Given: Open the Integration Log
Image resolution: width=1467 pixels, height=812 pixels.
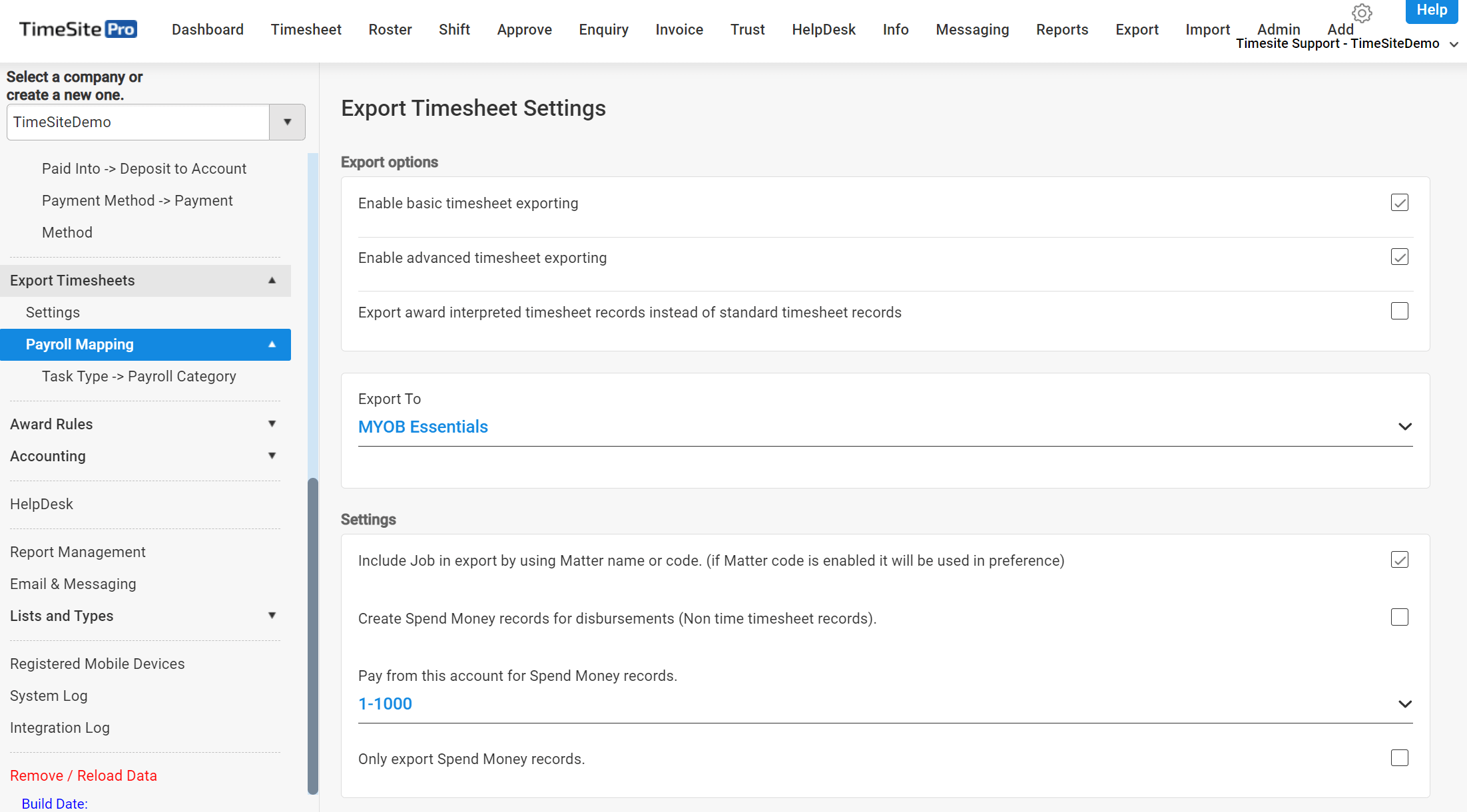Looking at the screenshot, I should coord(60,727).
